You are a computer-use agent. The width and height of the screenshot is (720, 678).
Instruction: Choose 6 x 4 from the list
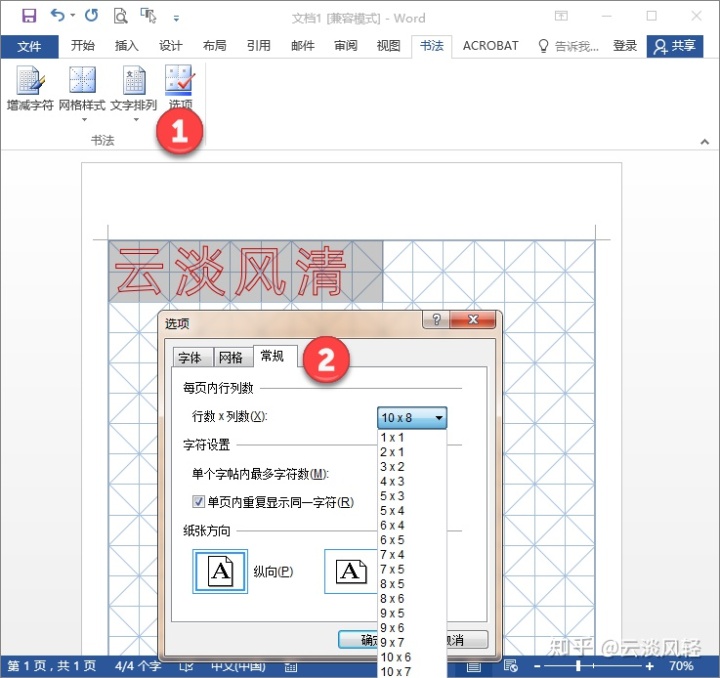(x=411, y=526)
